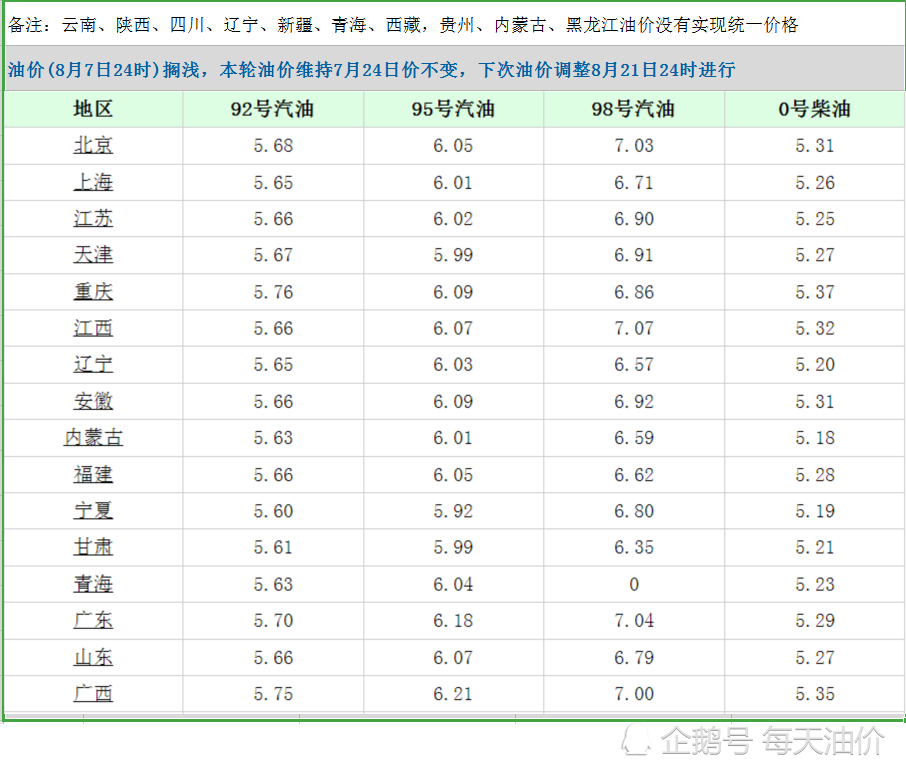Select 宁夏 92号汽油 price 5.60

[273, 511]
